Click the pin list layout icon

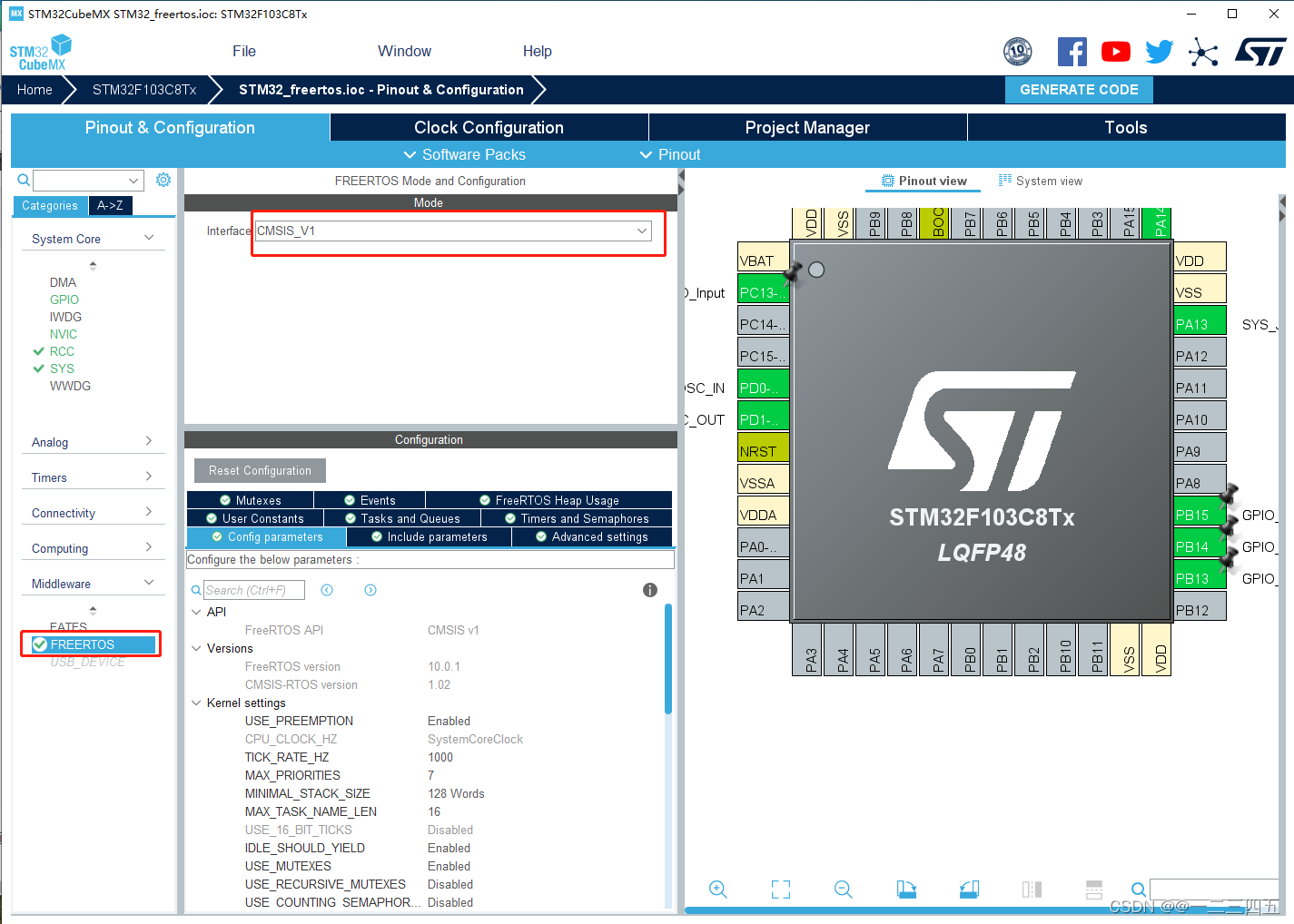(1094, 890)
